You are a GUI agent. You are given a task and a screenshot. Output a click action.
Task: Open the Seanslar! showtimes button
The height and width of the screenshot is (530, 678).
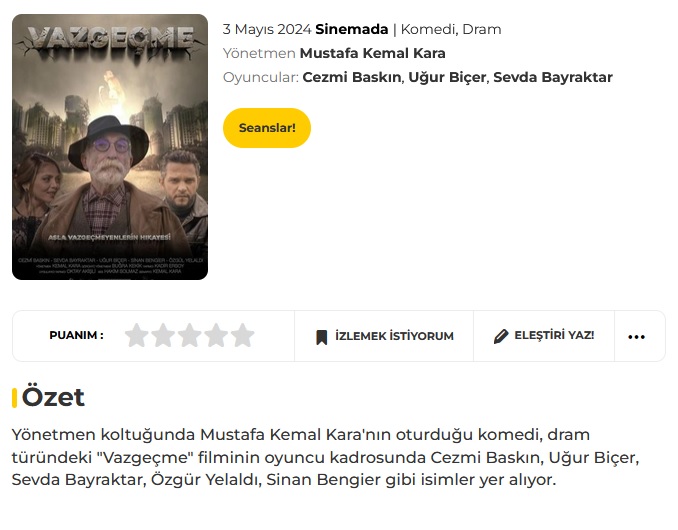click(267, 128)
